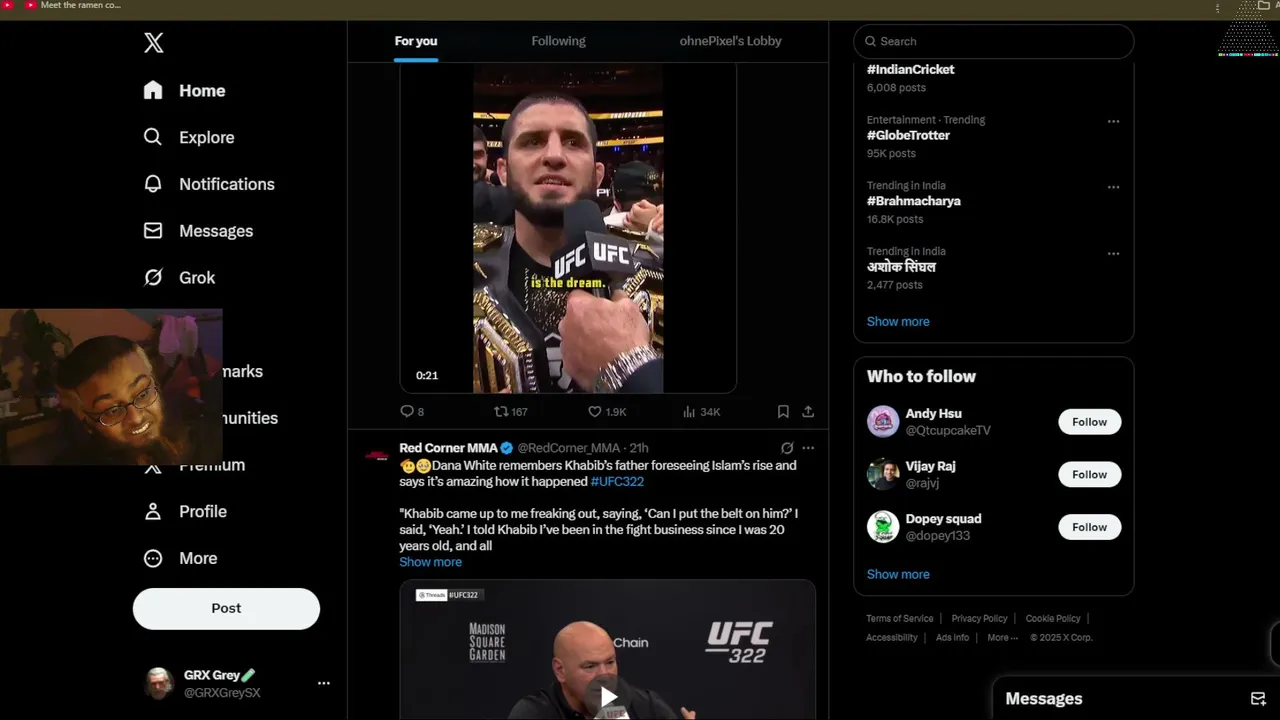Open Terms of Service link
Screen dimensions: 1280x720
(899, 619)
